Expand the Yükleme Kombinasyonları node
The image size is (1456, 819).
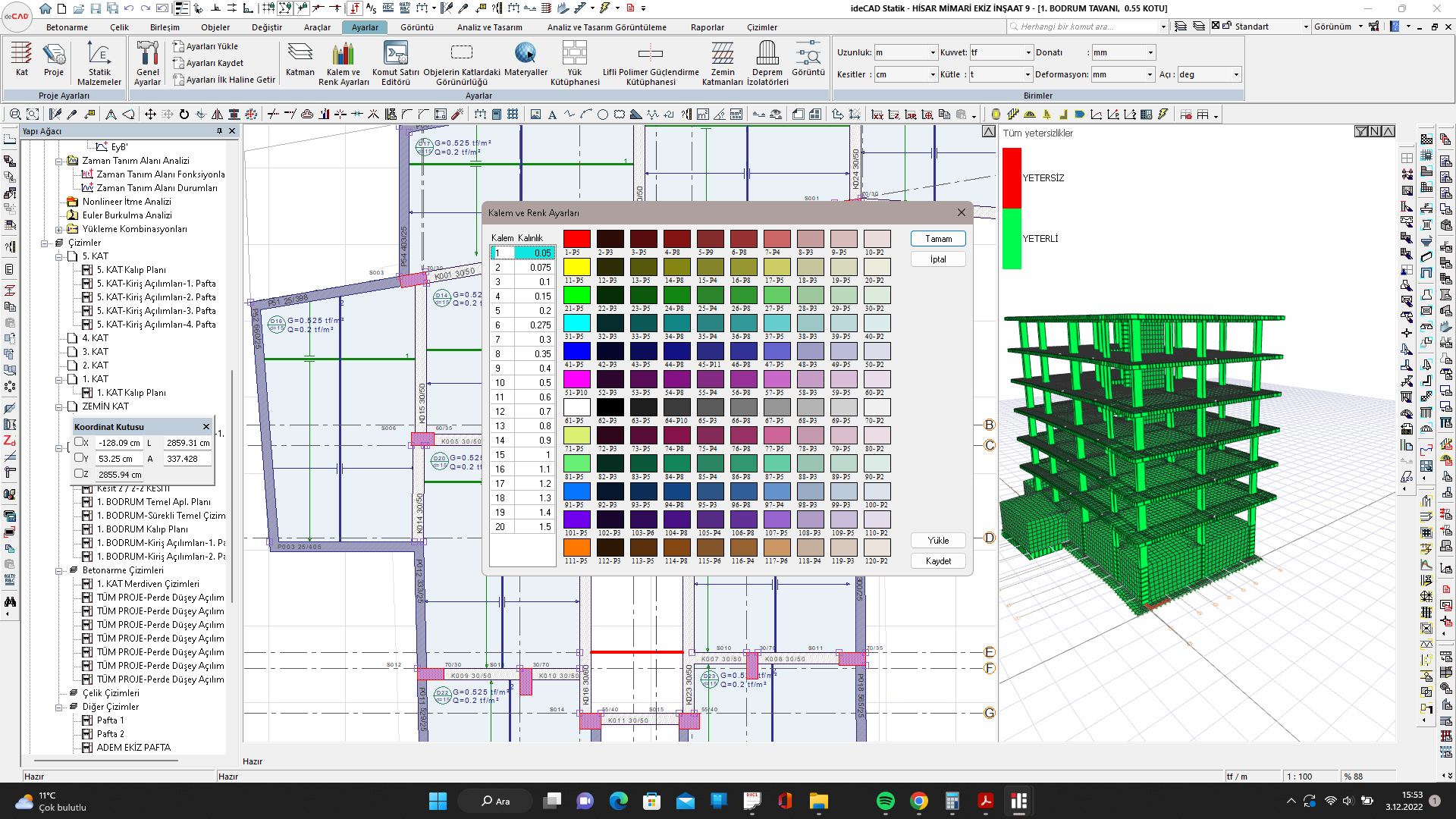pos(59,230)
